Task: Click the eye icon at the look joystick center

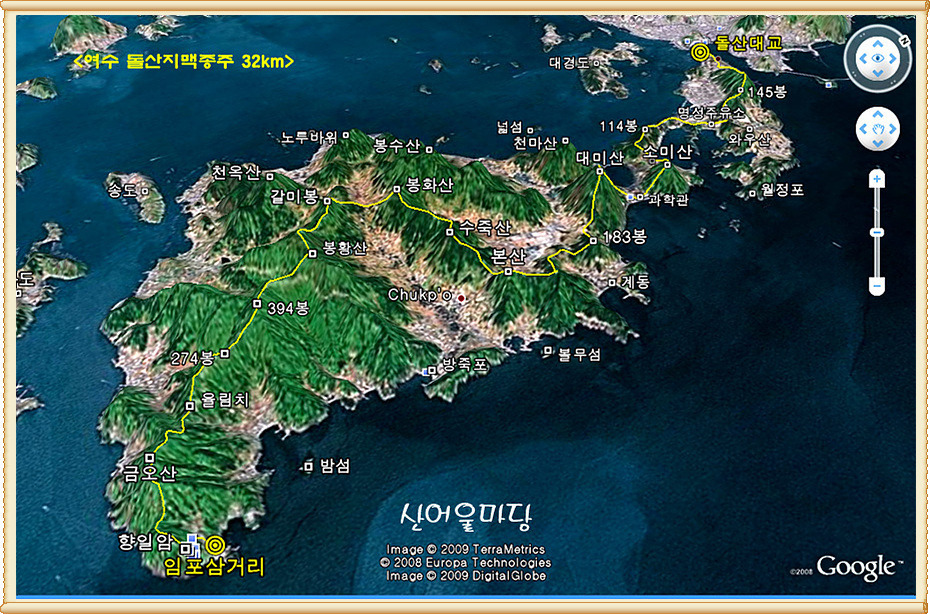Action: 878,58
